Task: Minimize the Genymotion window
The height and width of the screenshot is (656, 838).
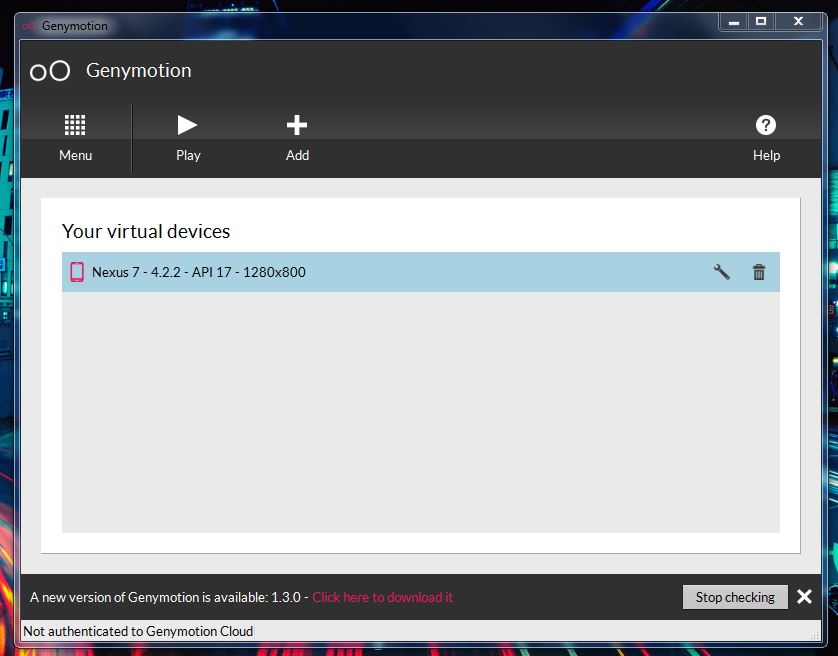Action: coord(734,22)
